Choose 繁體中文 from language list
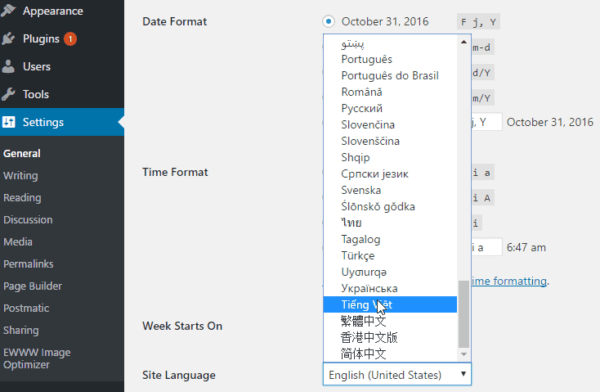This screenshot has width=600, height=392. point(390,321)
